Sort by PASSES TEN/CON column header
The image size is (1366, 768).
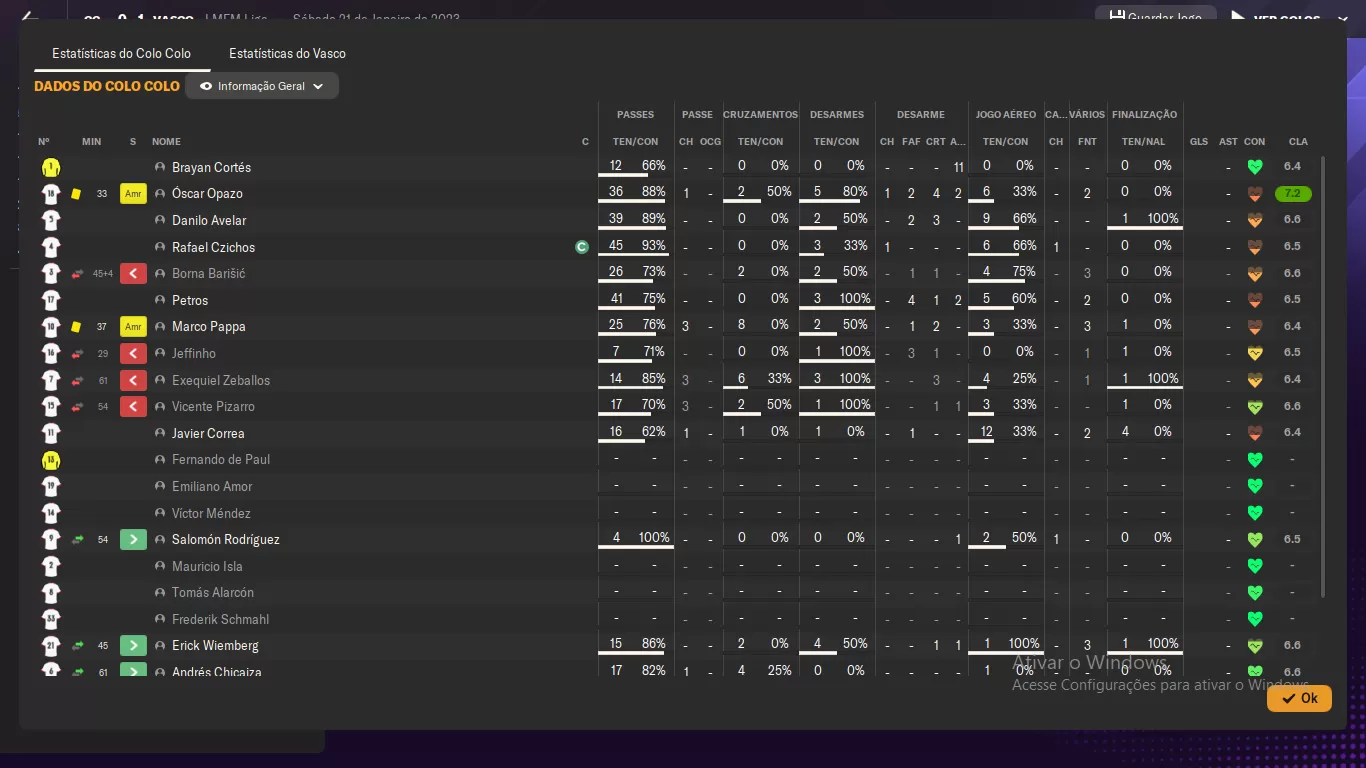point(636,142)
